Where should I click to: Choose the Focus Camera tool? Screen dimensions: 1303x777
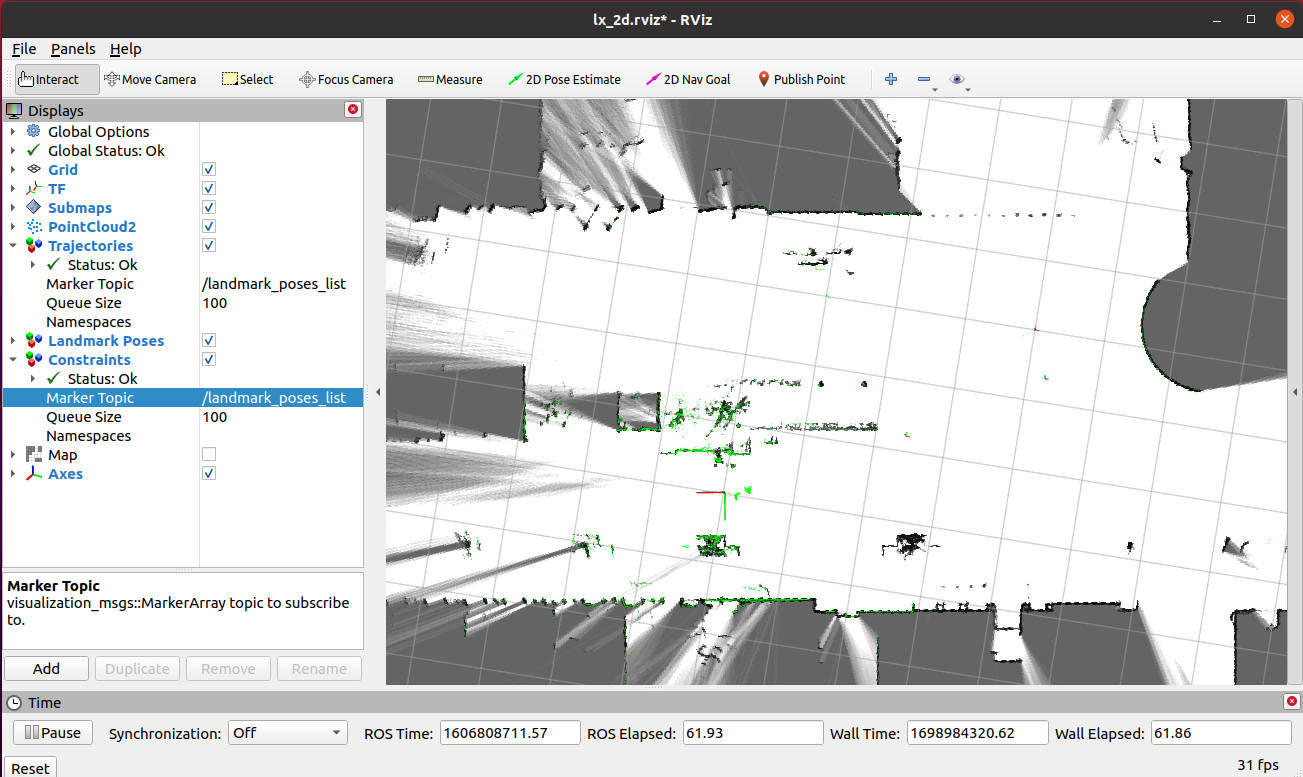pyautogui.click(x=346, y=79)
